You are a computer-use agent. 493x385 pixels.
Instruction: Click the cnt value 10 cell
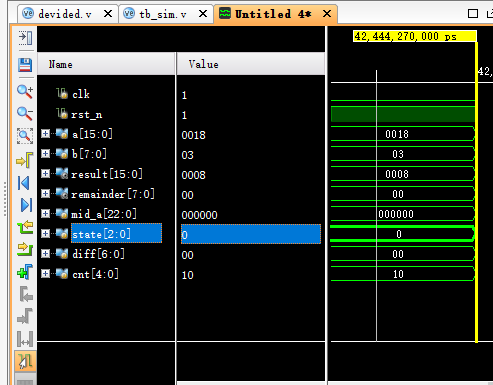(x=187, y=275)
